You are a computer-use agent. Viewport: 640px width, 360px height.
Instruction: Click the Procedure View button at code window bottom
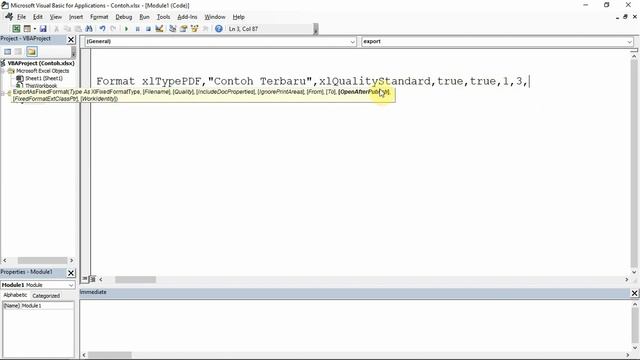click(84, 279)
